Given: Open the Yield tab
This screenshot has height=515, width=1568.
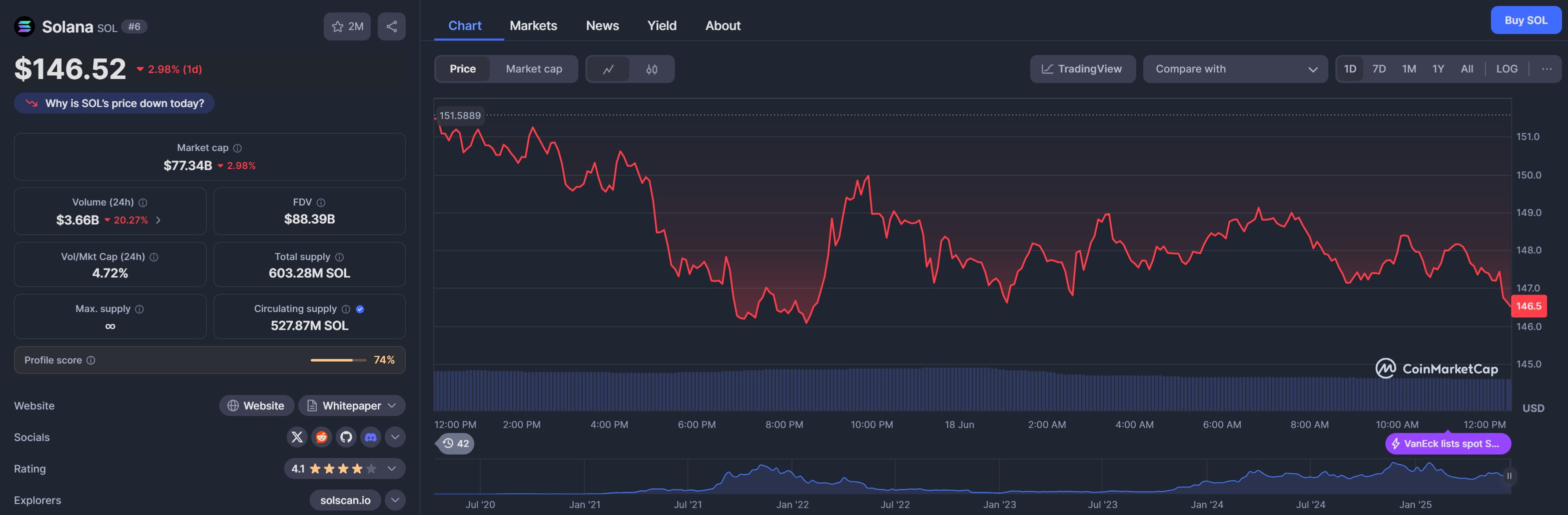Looking at the screenshot, I should tap(661, 25).
